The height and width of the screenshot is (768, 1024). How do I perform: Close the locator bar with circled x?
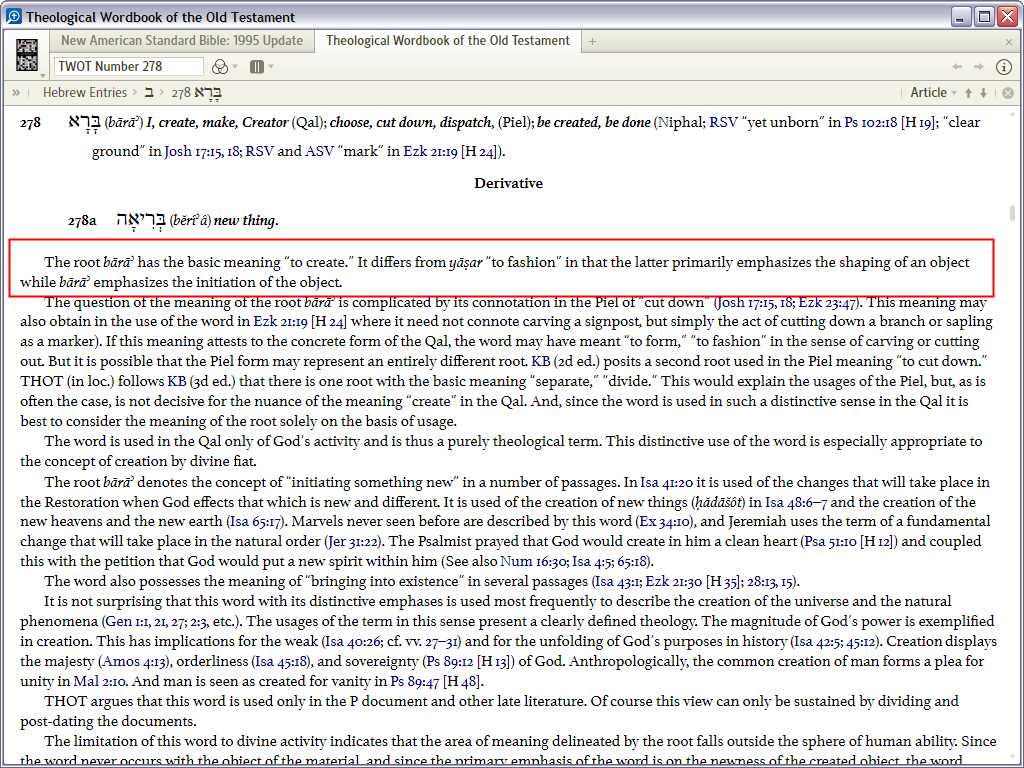[1008, 93]
